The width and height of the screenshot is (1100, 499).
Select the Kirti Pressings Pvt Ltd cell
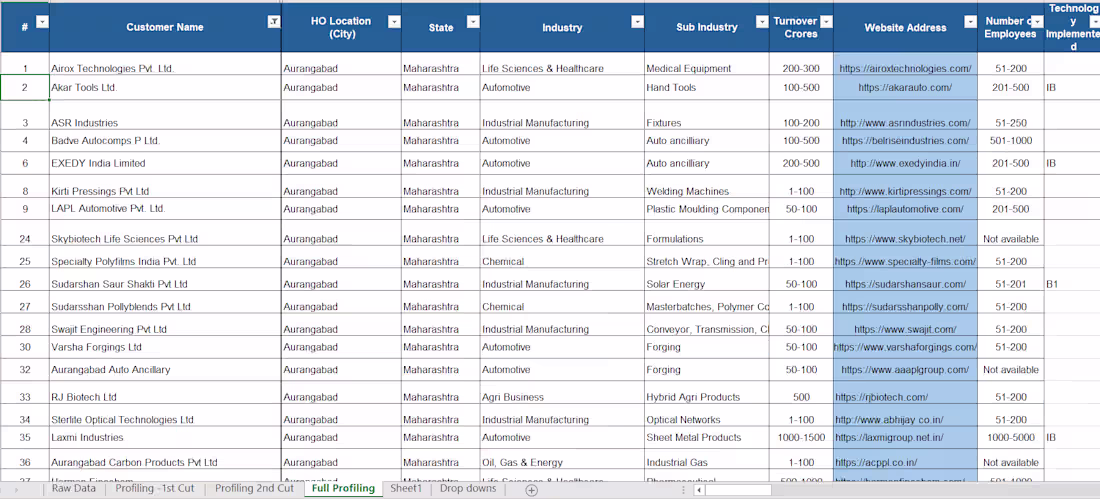[165, 187]
